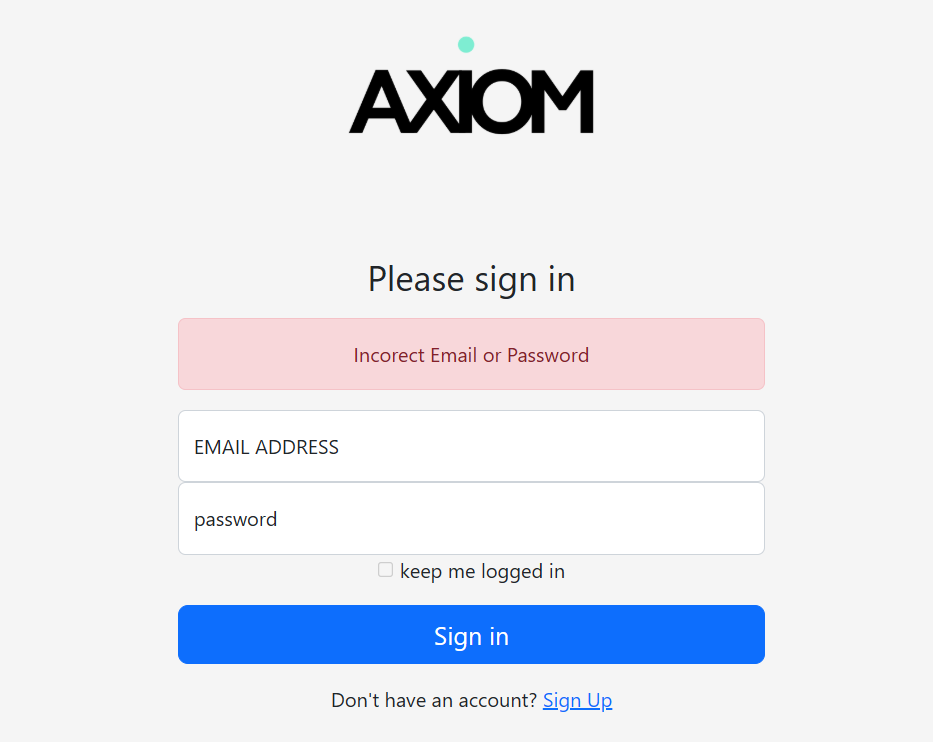Click the AXIOM logo wordmark
The image size is (933, 742).
(x=471, y=101)
